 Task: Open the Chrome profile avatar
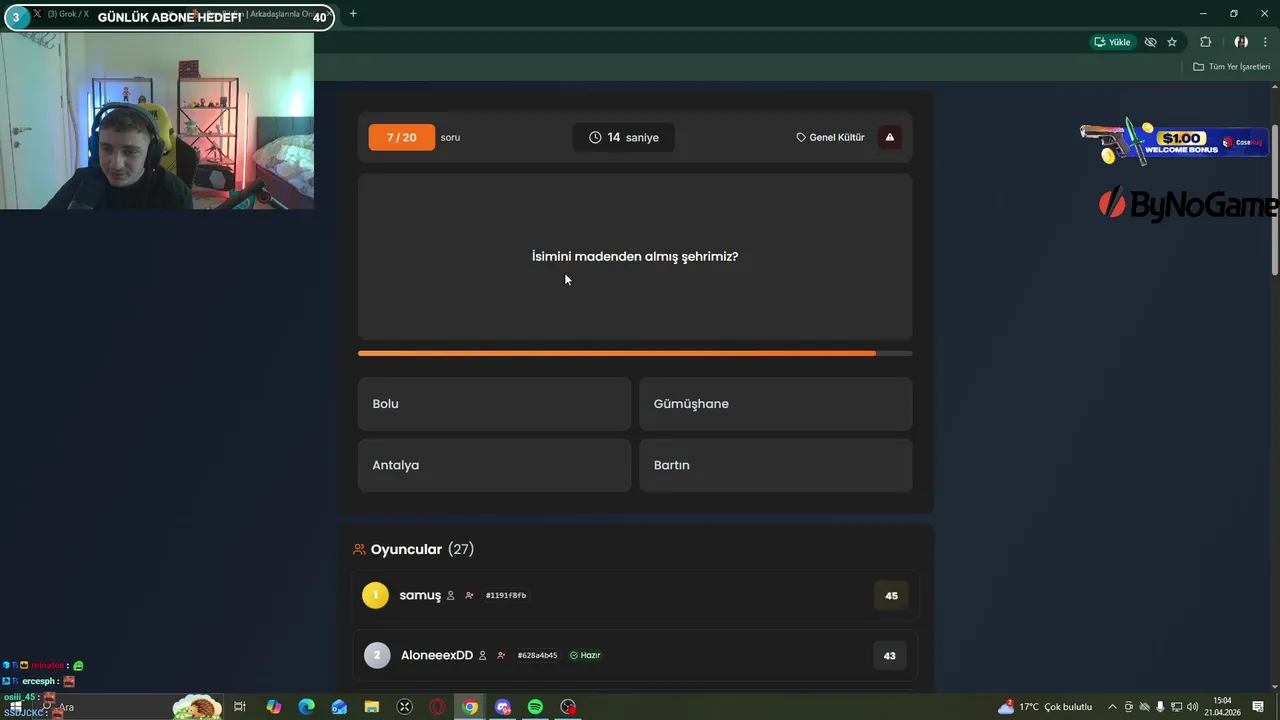[x=1241, y=42]
